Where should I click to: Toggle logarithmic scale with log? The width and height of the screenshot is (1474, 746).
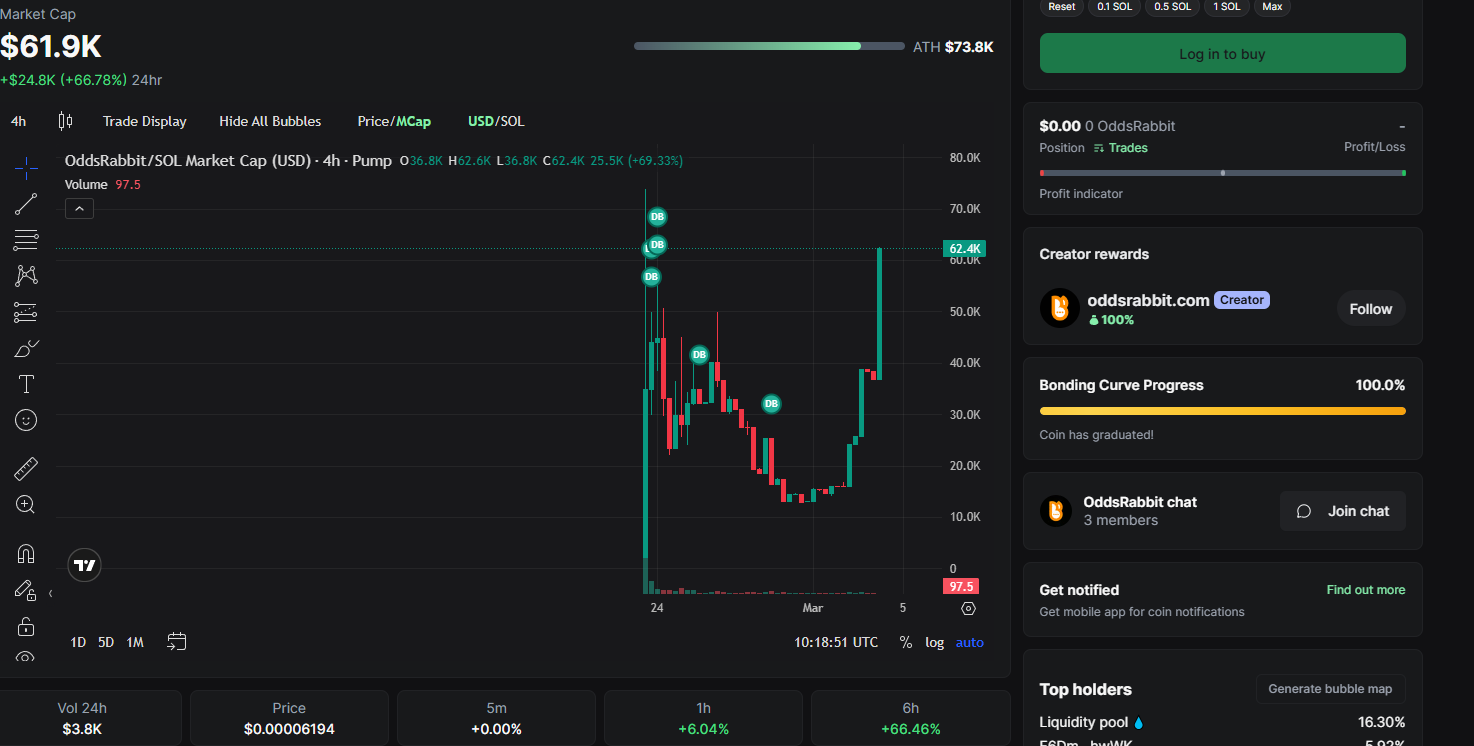tap(934, 642)
